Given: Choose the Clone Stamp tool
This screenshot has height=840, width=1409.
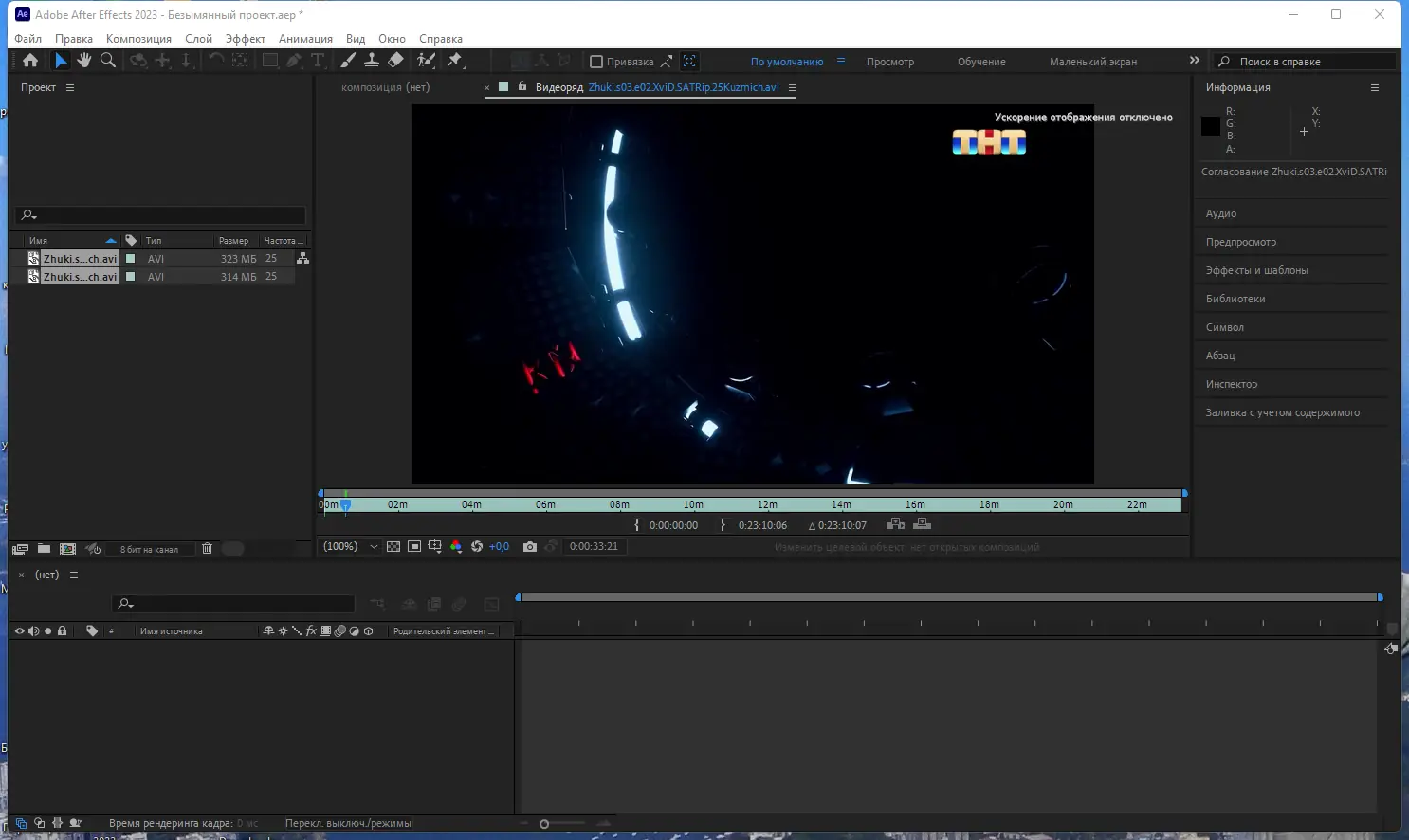Looking at the screenshot, I should (372, 61).
